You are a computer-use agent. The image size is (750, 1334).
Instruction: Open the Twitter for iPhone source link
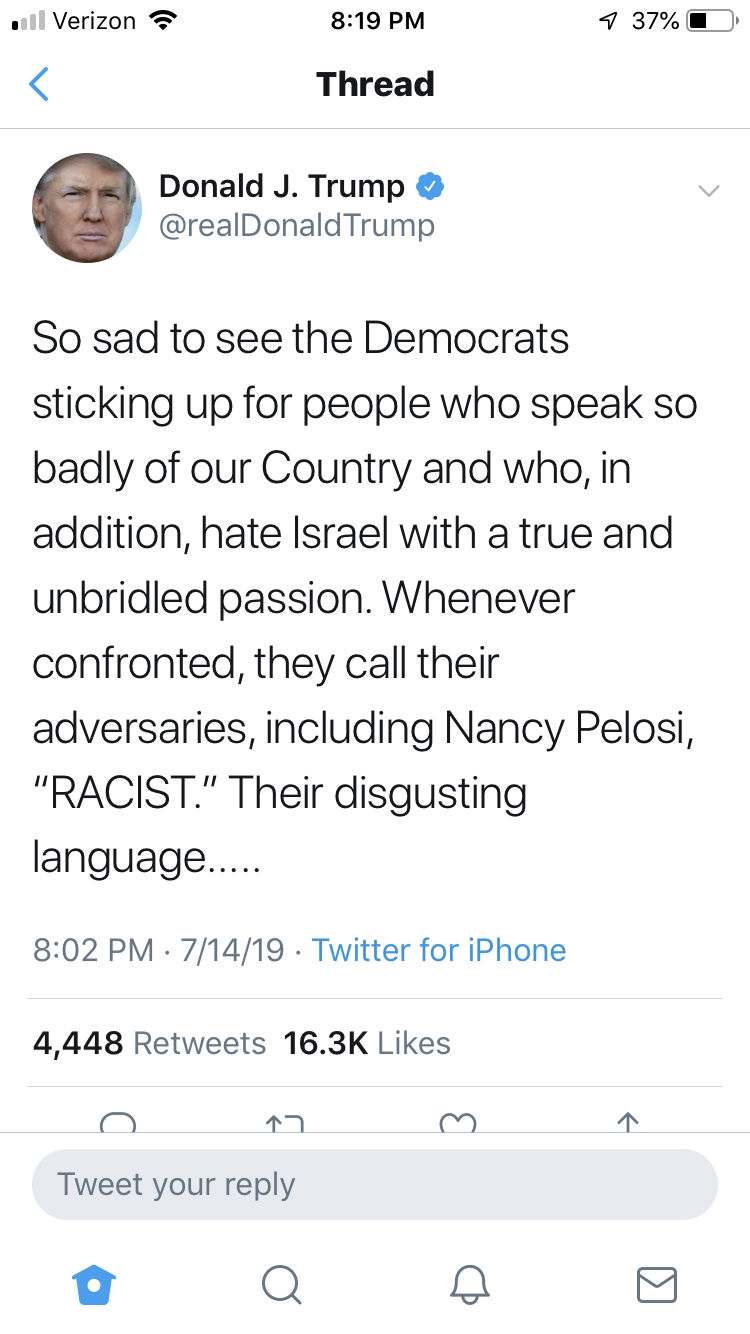(439, 949)
